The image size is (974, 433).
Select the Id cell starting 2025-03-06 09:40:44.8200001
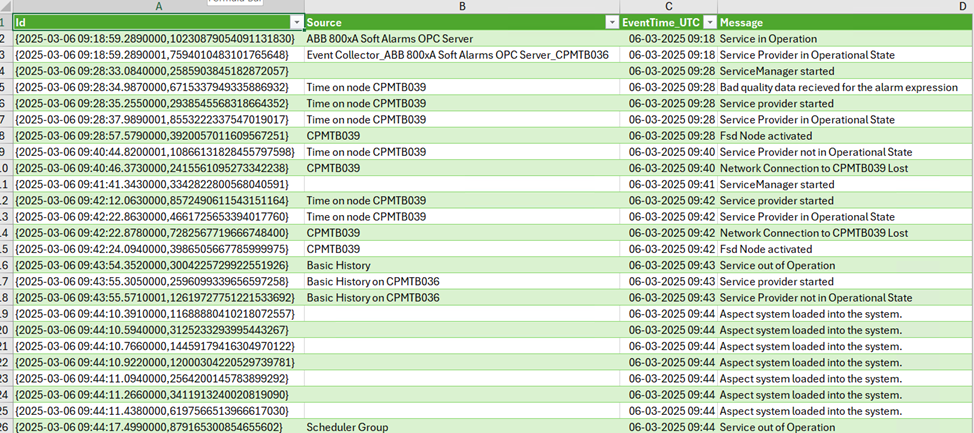pyautogui.click(x=159, y=152)
